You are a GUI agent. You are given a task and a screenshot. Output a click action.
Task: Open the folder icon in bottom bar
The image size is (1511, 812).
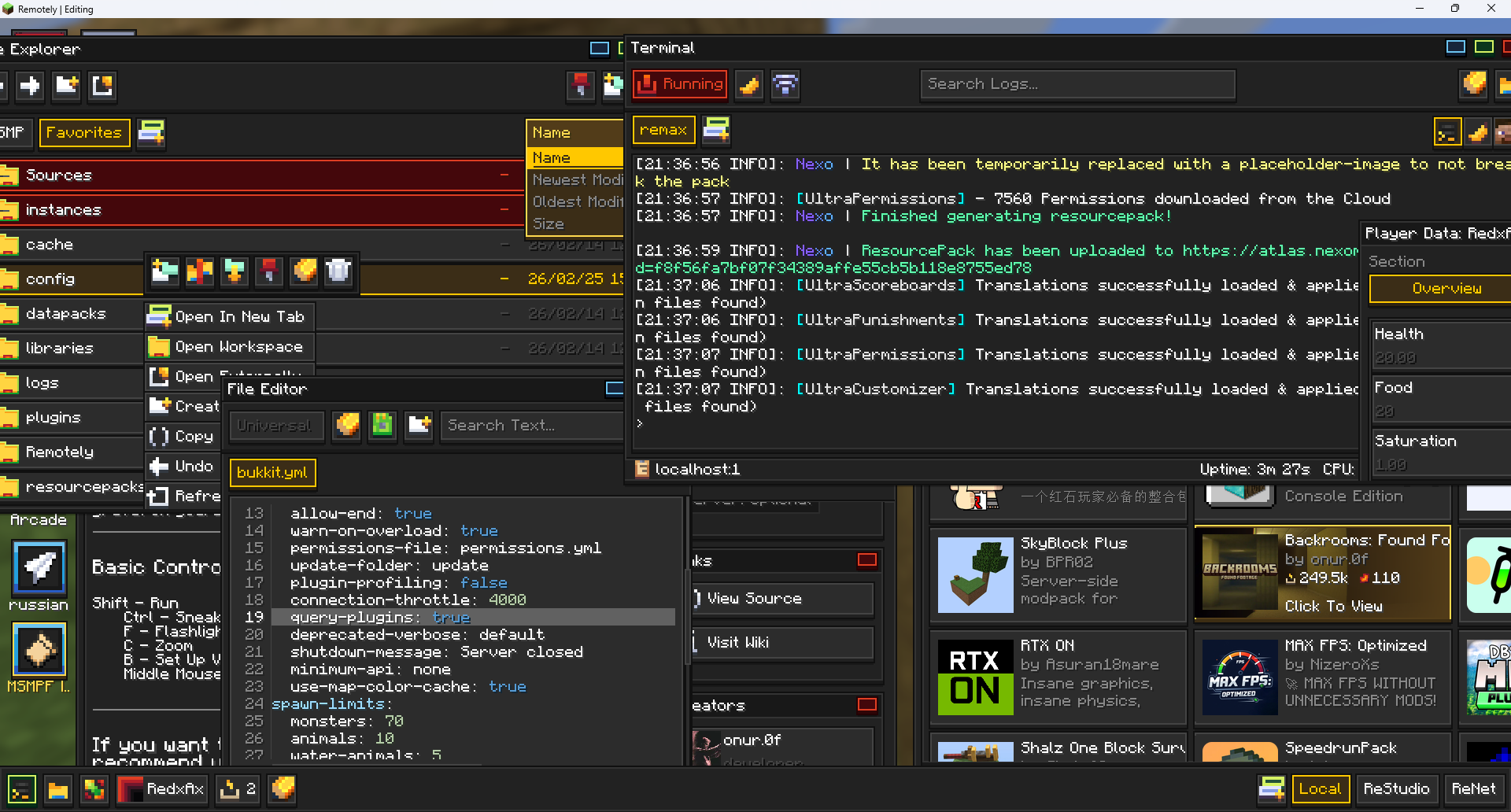point(57,789)
